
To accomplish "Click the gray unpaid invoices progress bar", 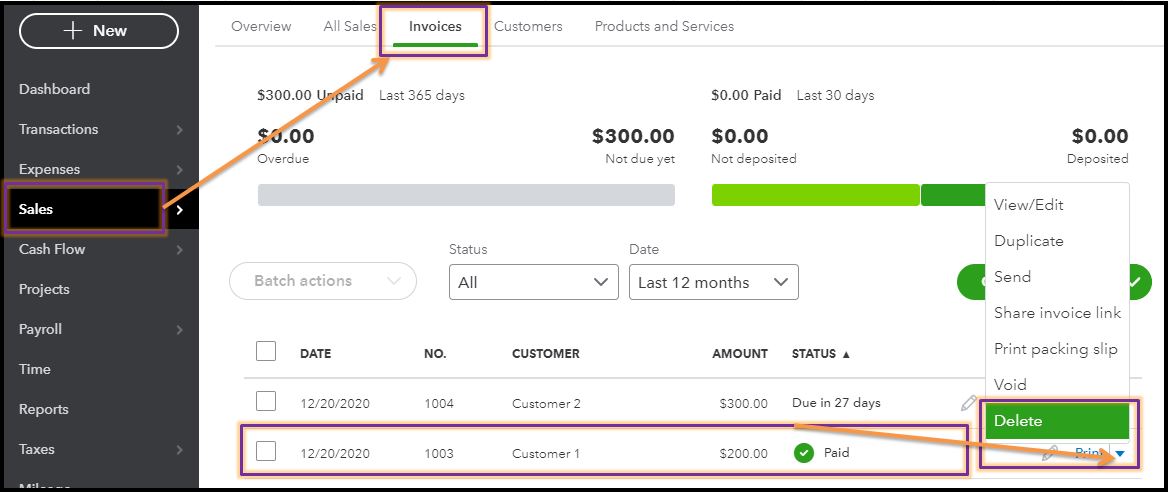I will point(466,195).
